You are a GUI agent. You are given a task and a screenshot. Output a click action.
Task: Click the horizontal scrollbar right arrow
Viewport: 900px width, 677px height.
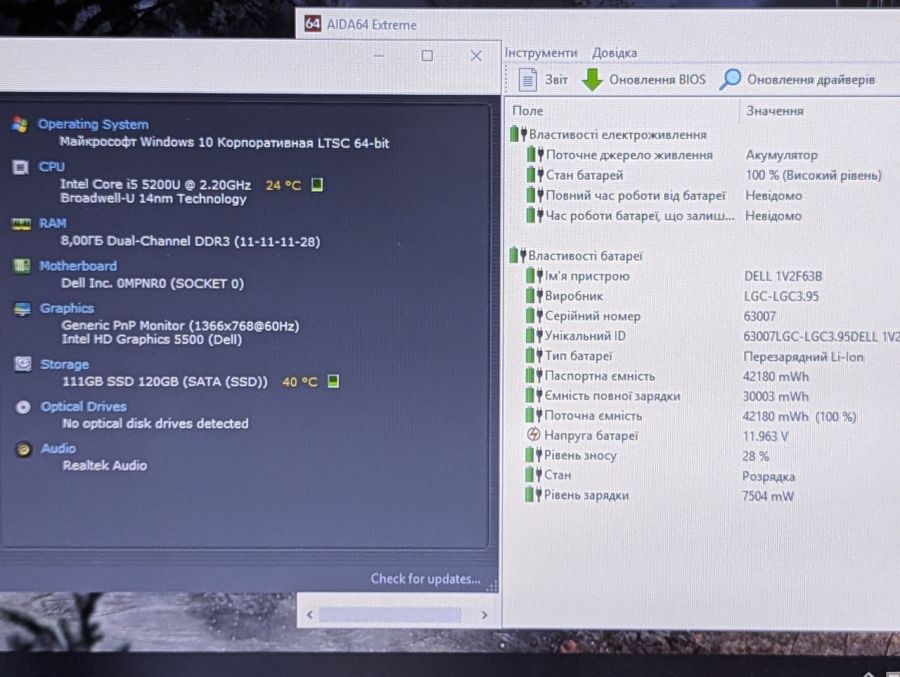click(484, 615)
